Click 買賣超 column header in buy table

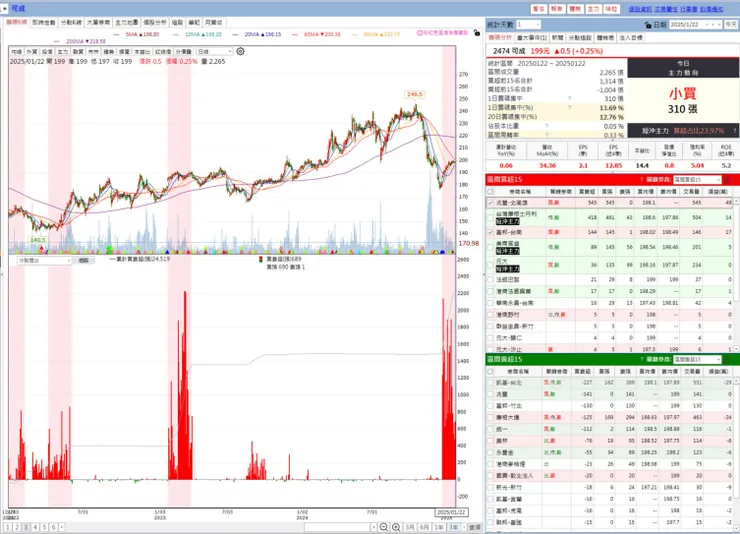[587, 192]
